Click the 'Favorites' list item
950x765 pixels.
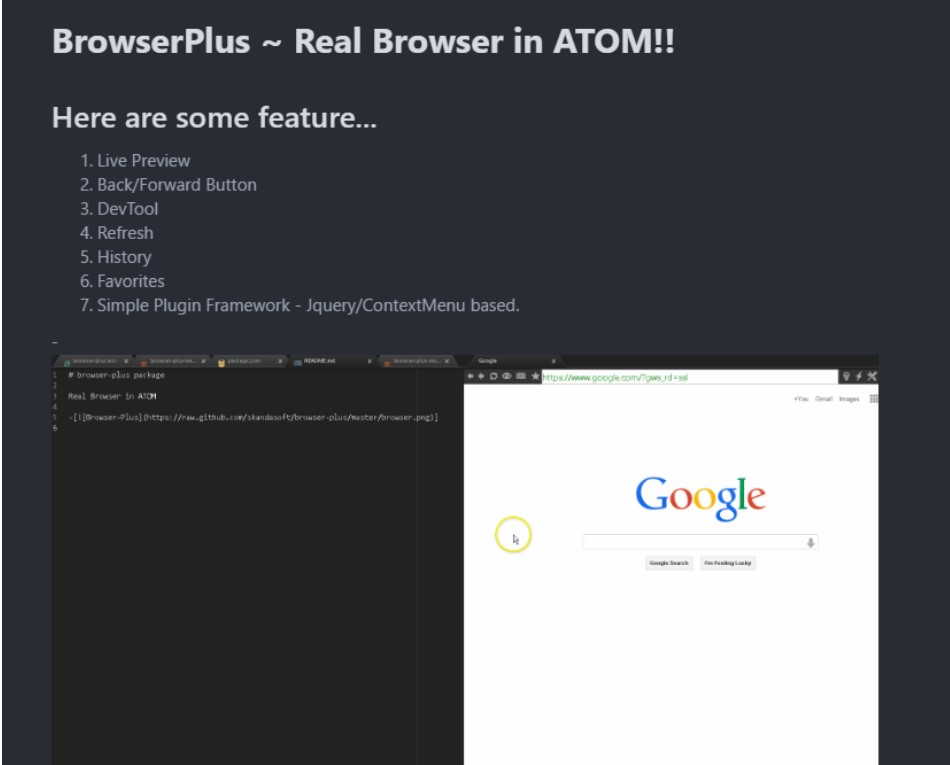click(x=131, y=282)
